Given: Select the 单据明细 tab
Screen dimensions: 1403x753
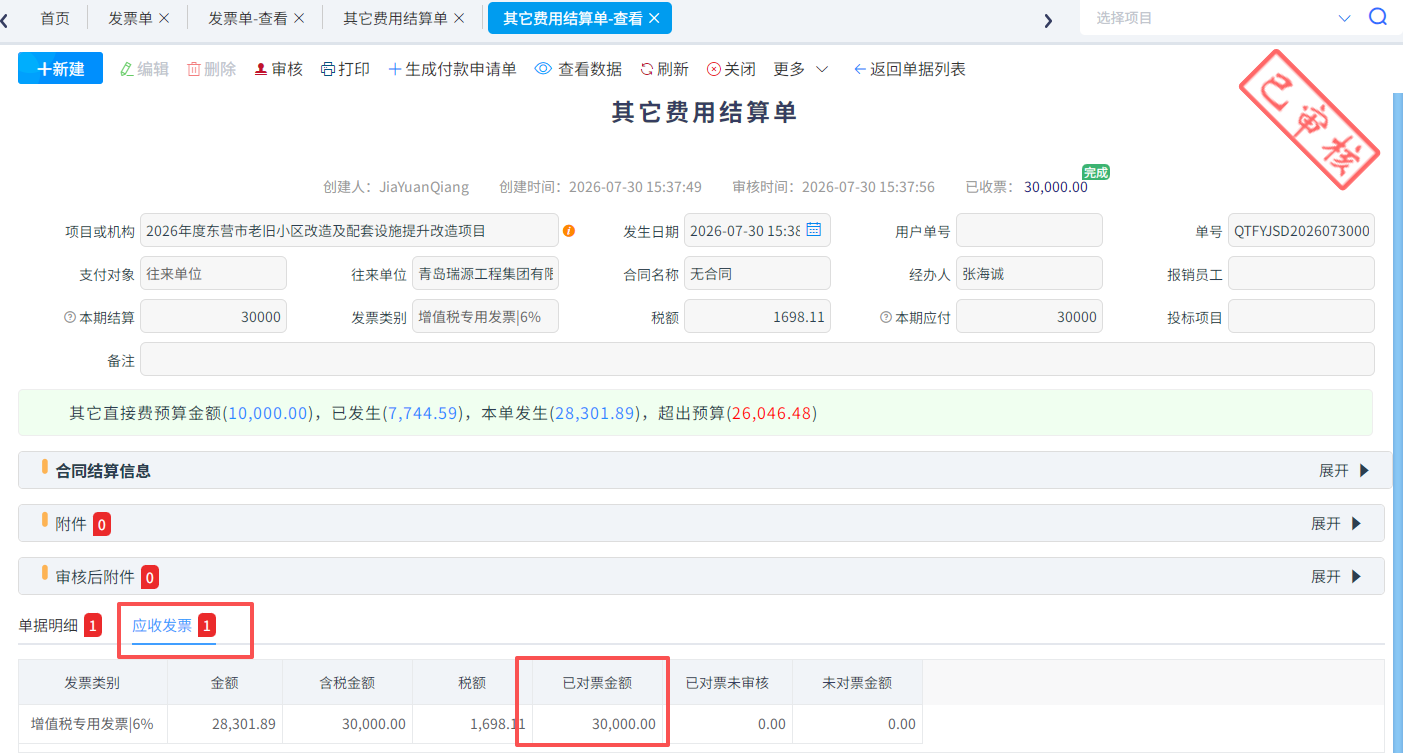Looking at the screenshot, I should [60, 626].
